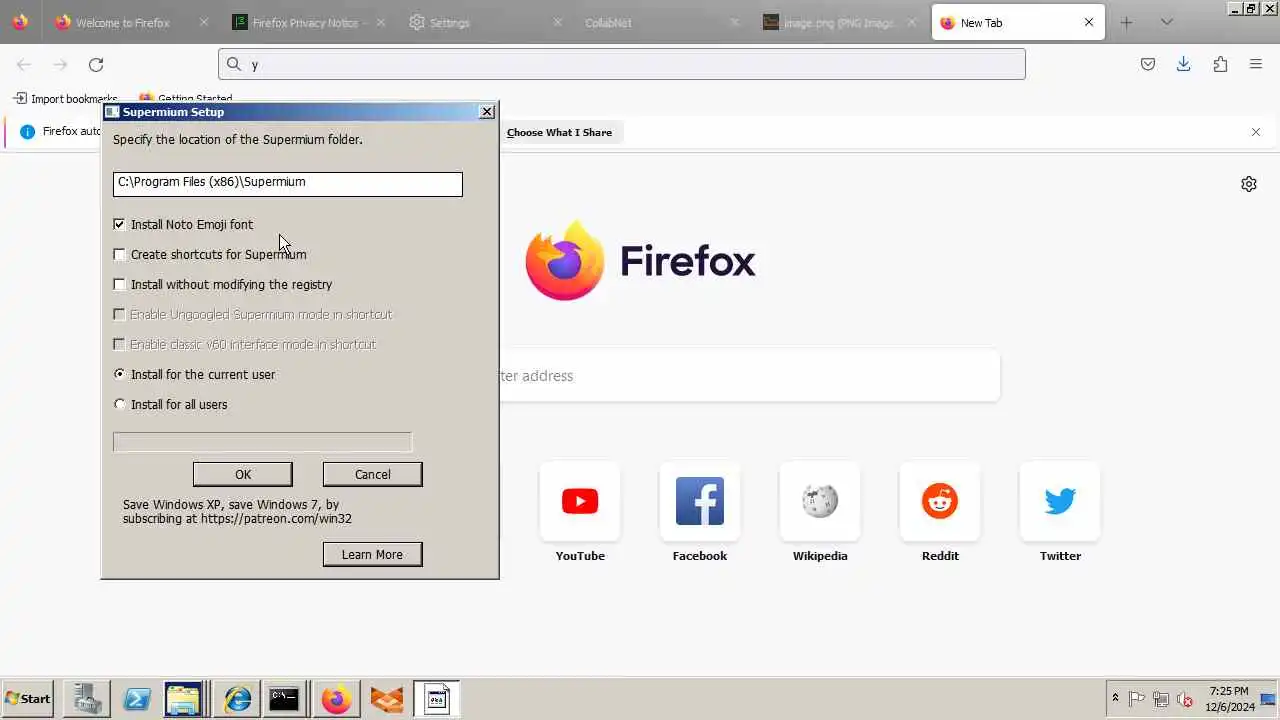Click the Import bookmarks toolbar icon

click(x=20, y=99)
